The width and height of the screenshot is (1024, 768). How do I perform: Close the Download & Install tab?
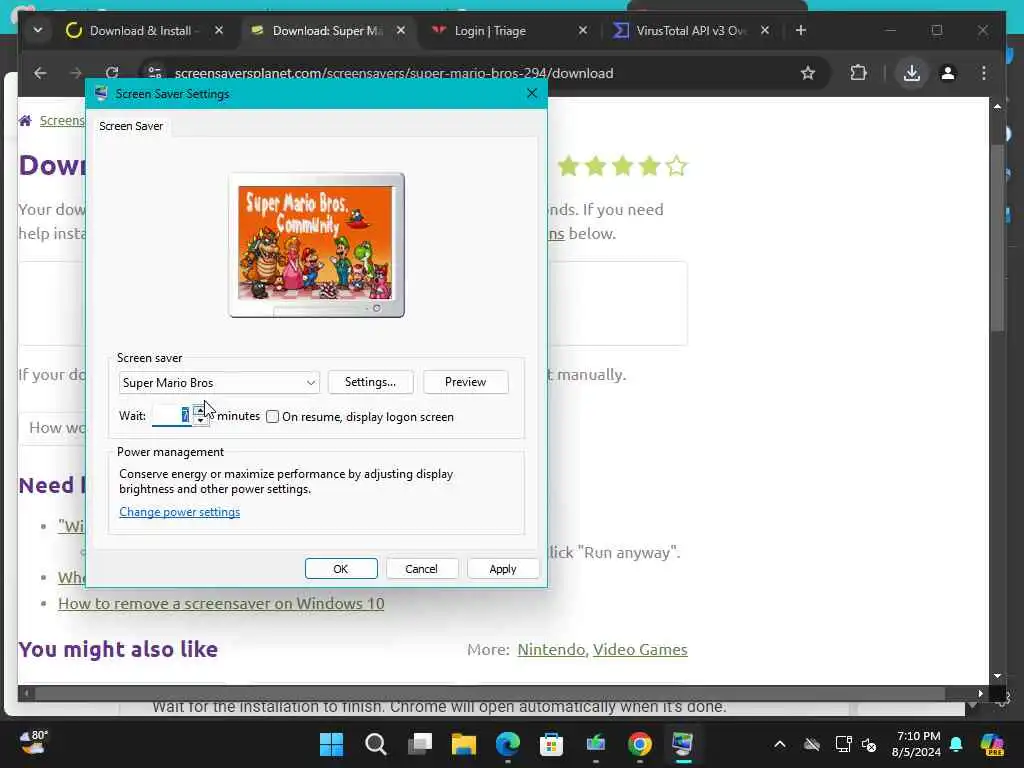219,31
